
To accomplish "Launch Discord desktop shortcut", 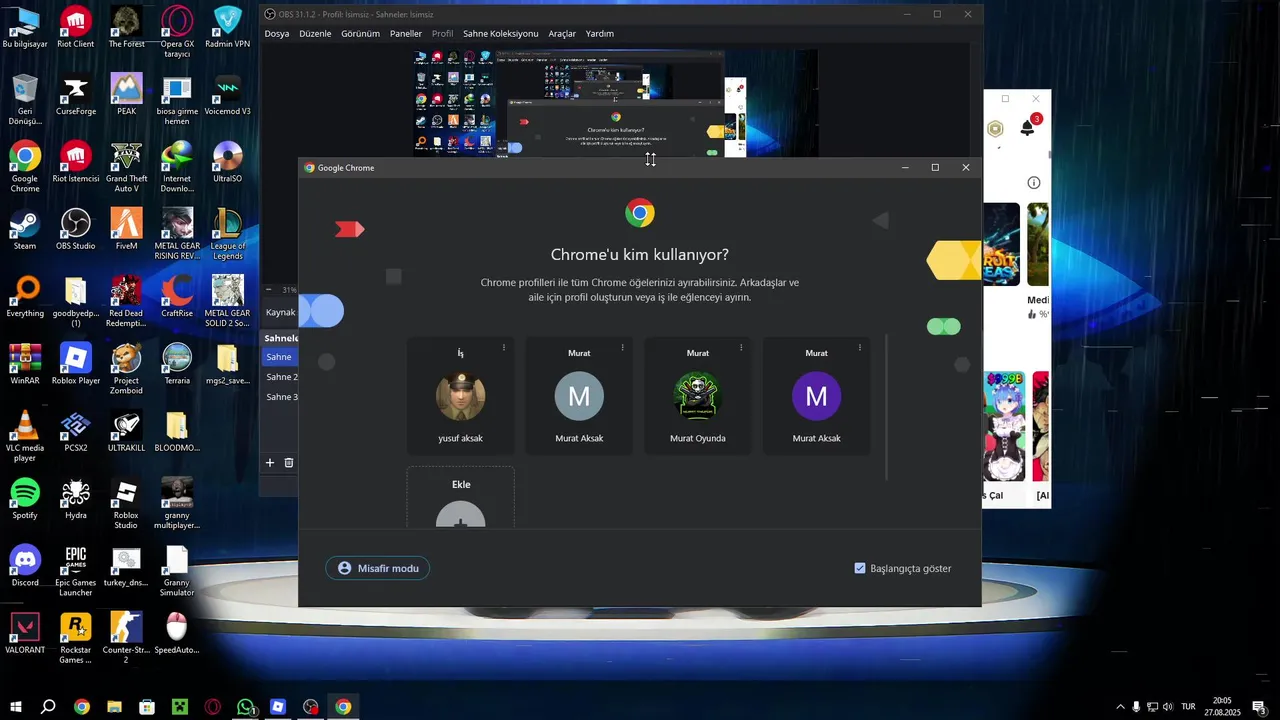I will [x=25, y=566].
